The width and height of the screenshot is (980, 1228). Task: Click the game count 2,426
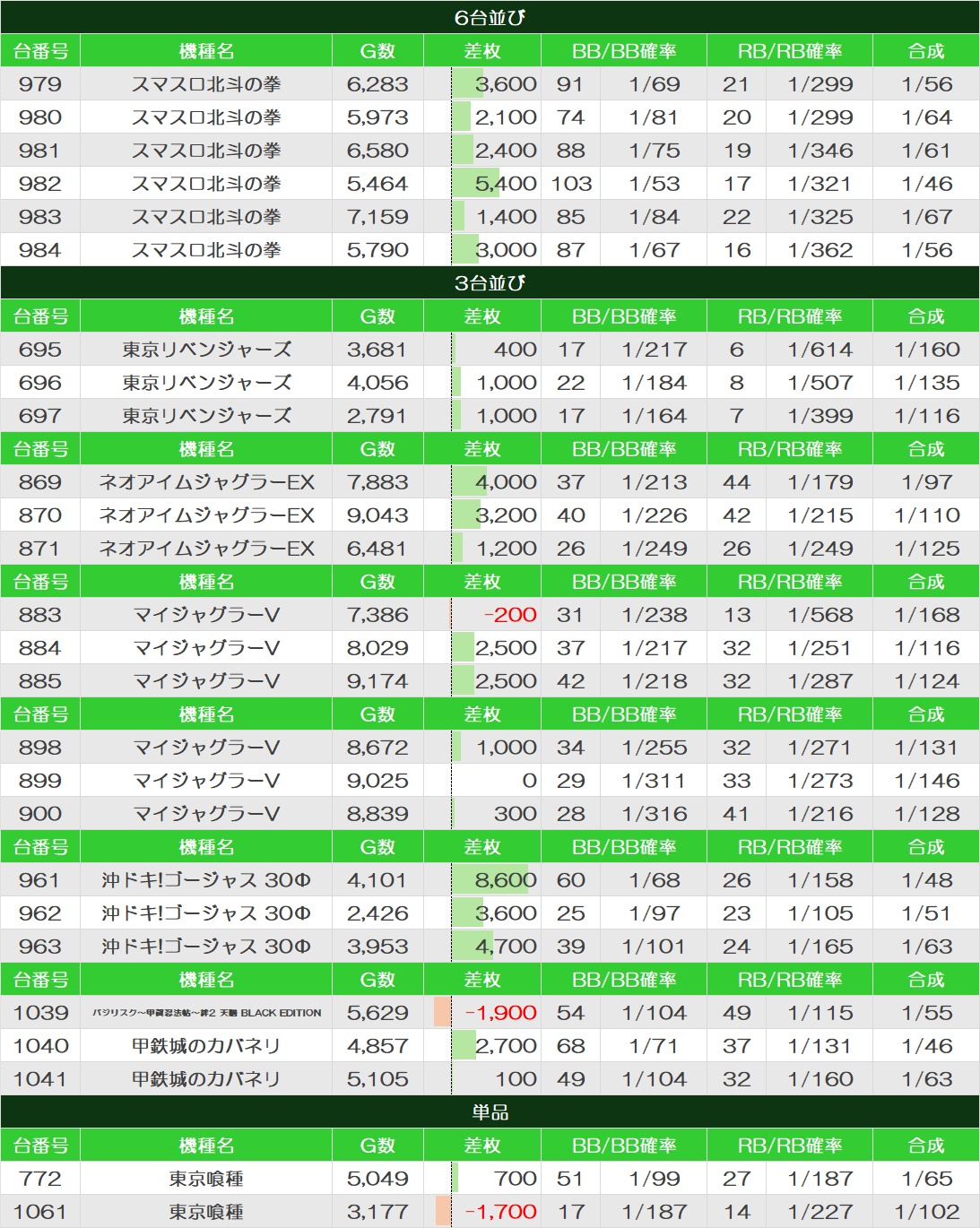pyautogui.click(x=377, y=913)
